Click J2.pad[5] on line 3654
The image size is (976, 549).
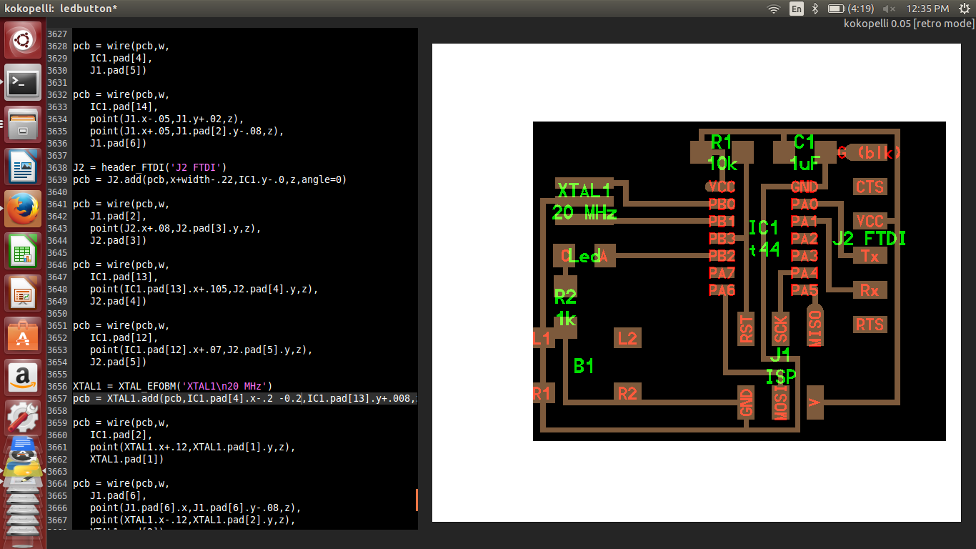[x=118, y=362]
